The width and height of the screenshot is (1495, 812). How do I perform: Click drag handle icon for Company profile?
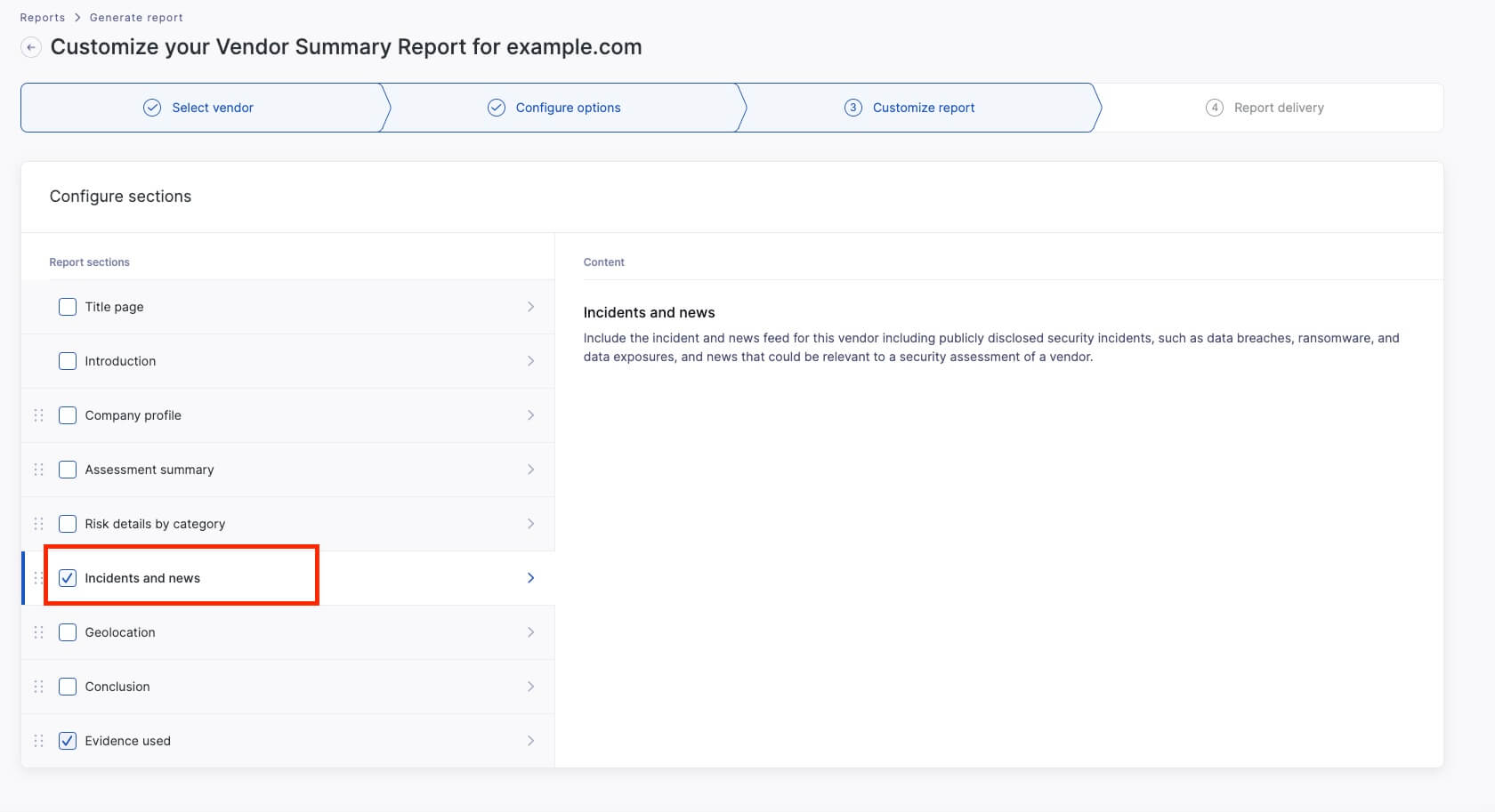[38, 415]
